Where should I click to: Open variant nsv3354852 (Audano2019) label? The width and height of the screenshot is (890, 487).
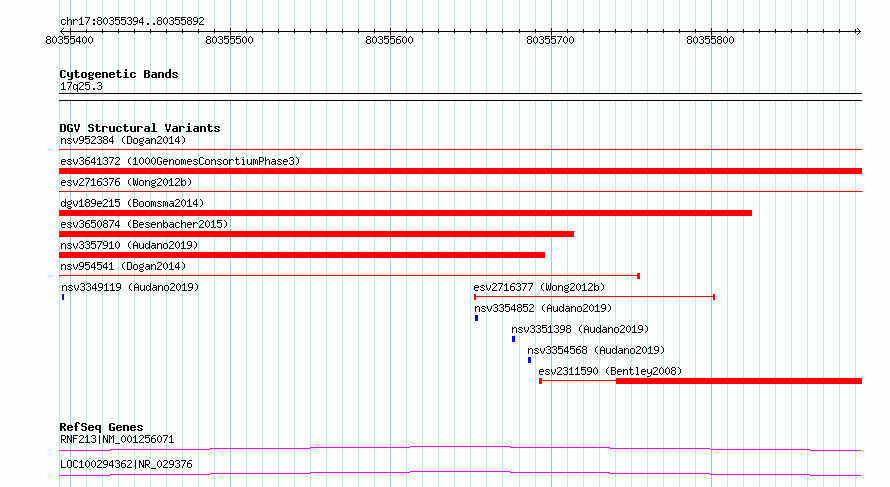pos(543,308)
